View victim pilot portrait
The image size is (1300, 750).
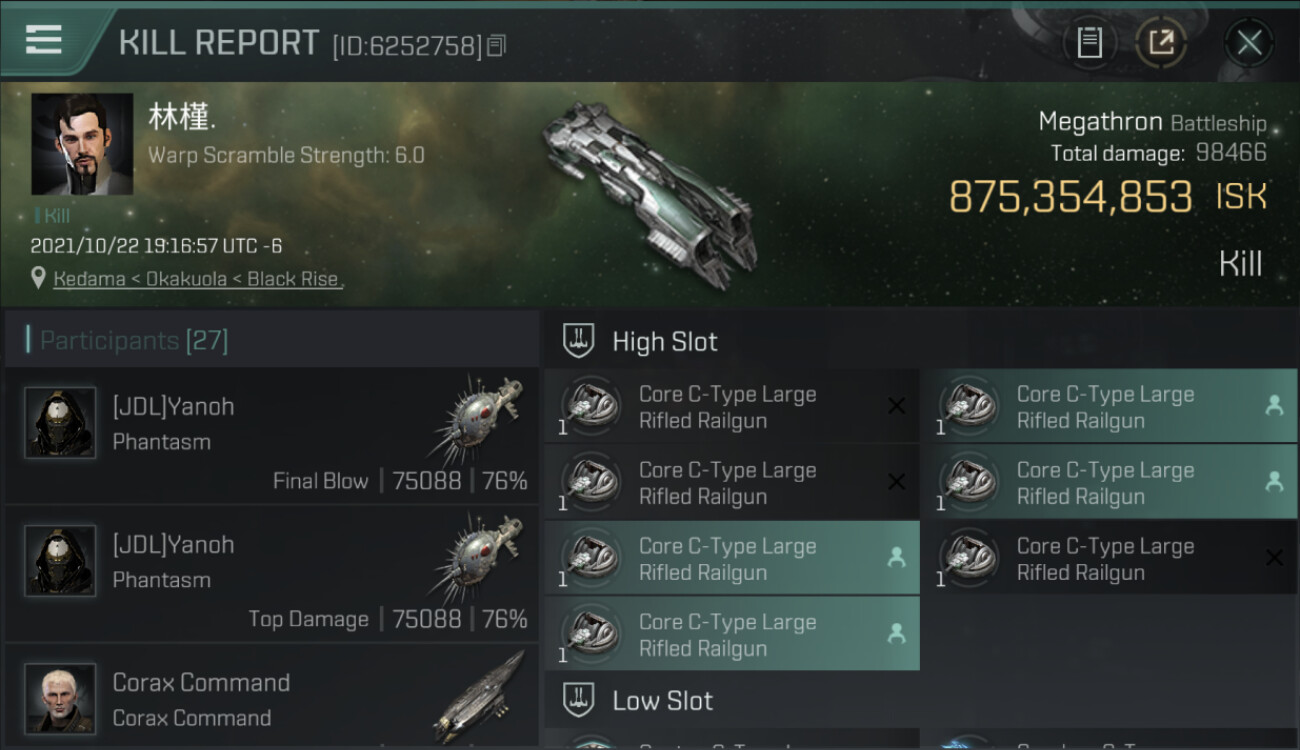(82, 144)
